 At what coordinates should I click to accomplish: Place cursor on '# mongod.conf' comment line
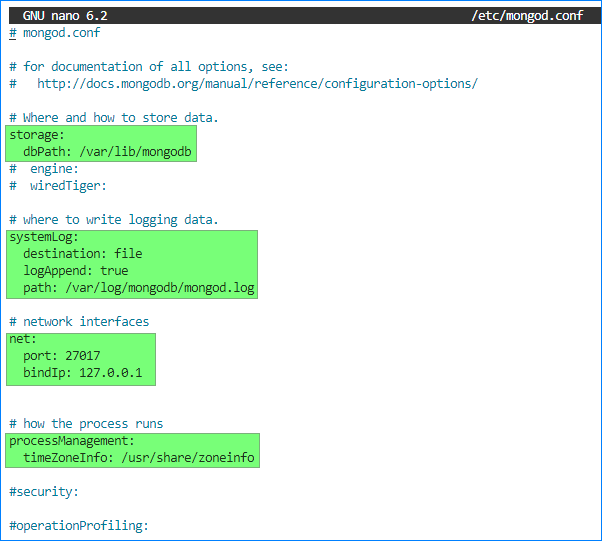(55, 33)
